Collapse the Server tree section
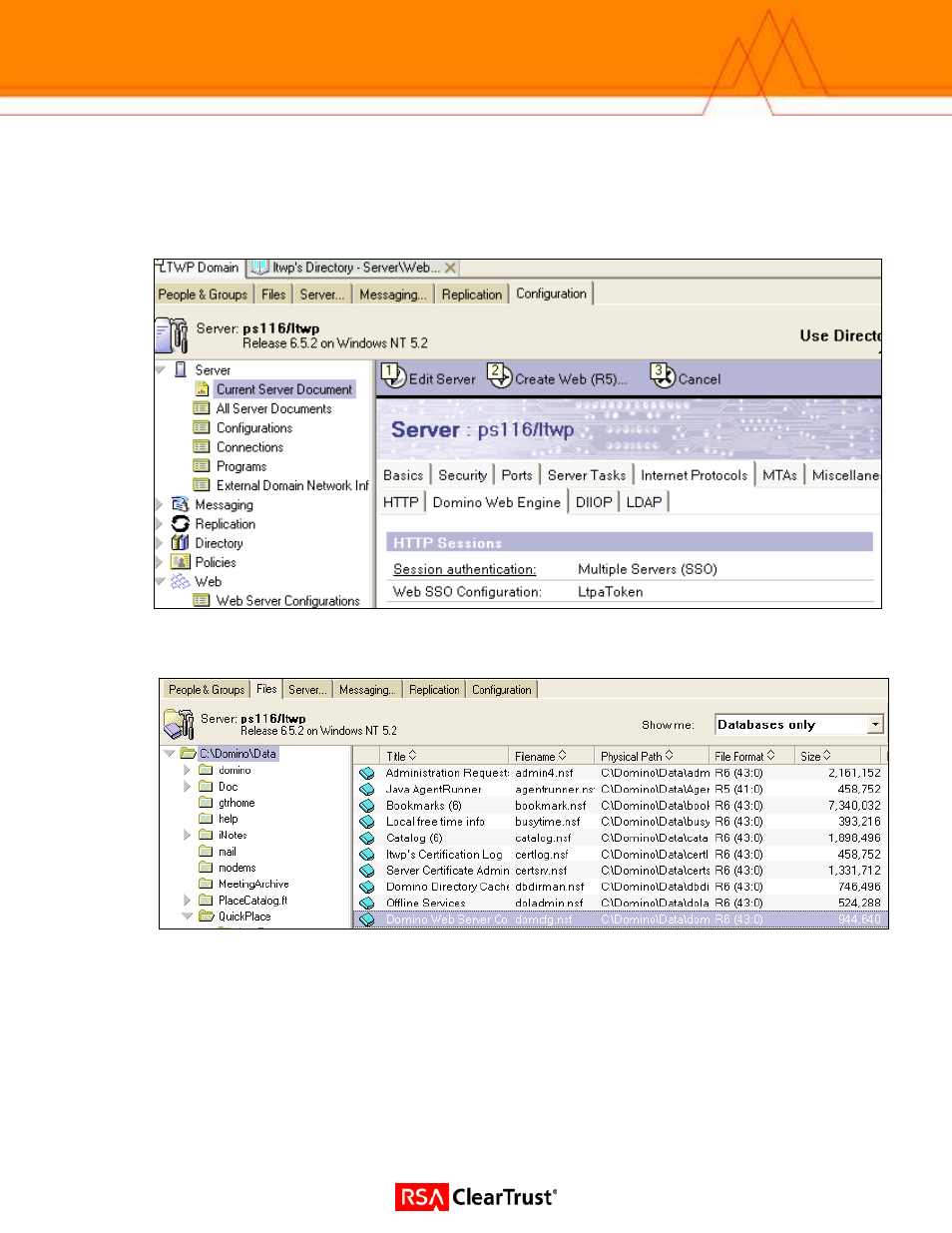 tap(161, 369)
